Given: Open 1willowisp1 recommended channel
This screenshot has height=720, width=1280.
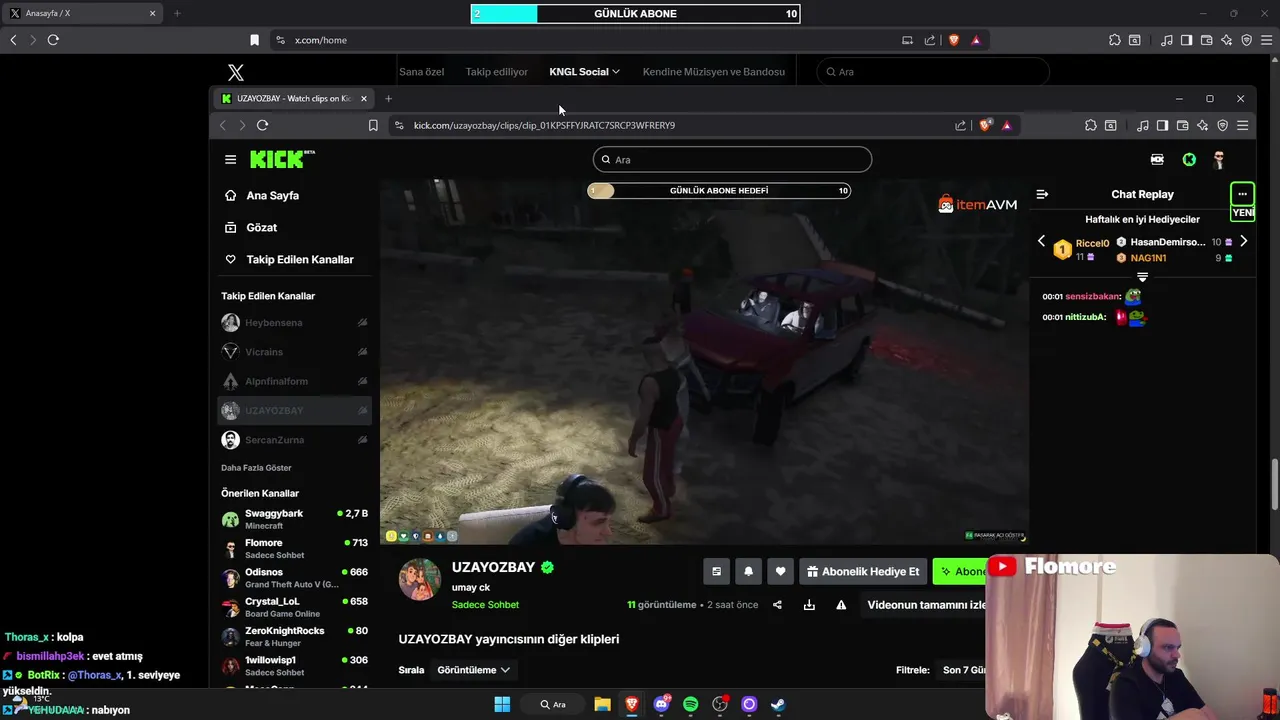Looking at the screenshot, I should click(x=294, y=666).
